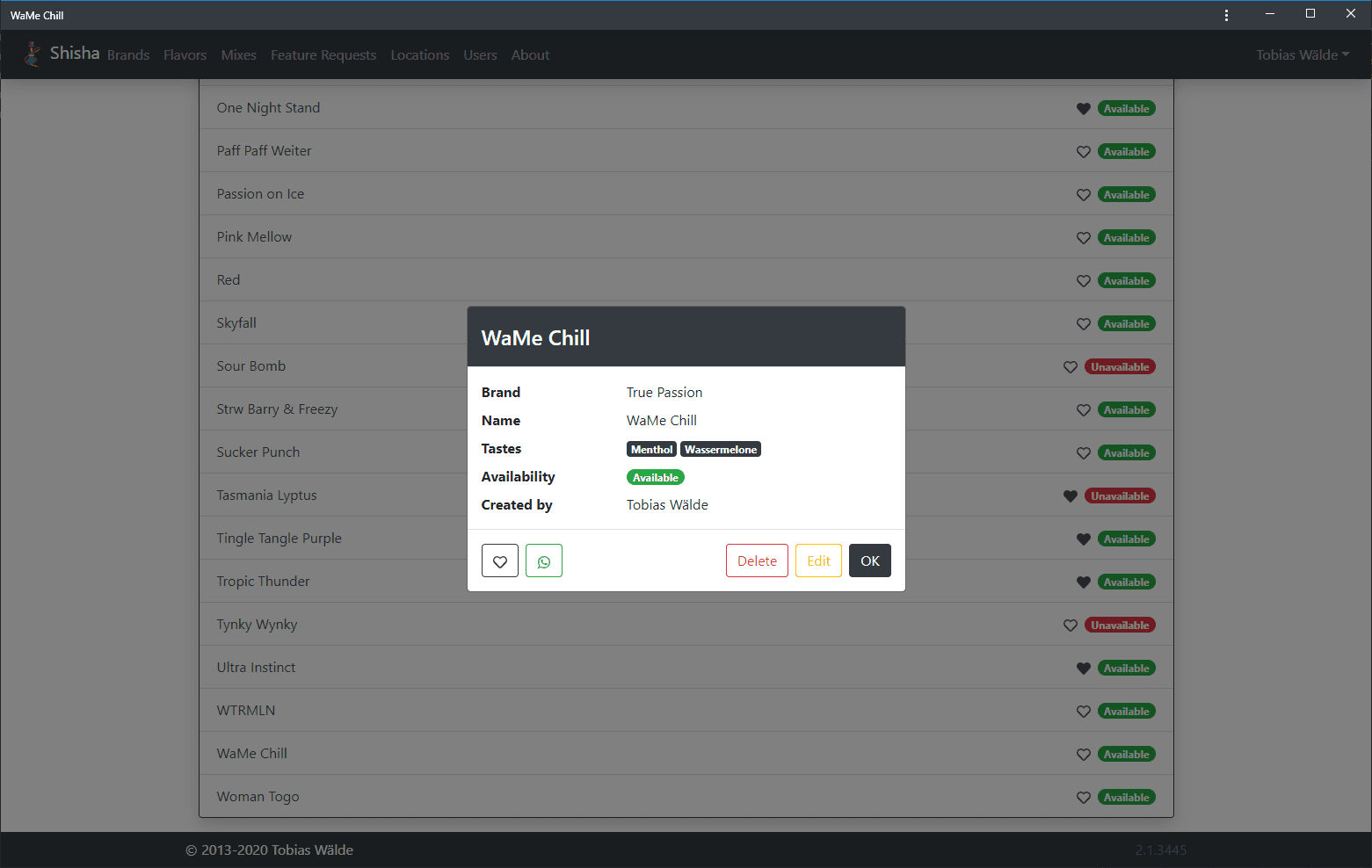1372x868 pixels.
Task: Confirm dialog with OK button
Action: coord(870,561)
